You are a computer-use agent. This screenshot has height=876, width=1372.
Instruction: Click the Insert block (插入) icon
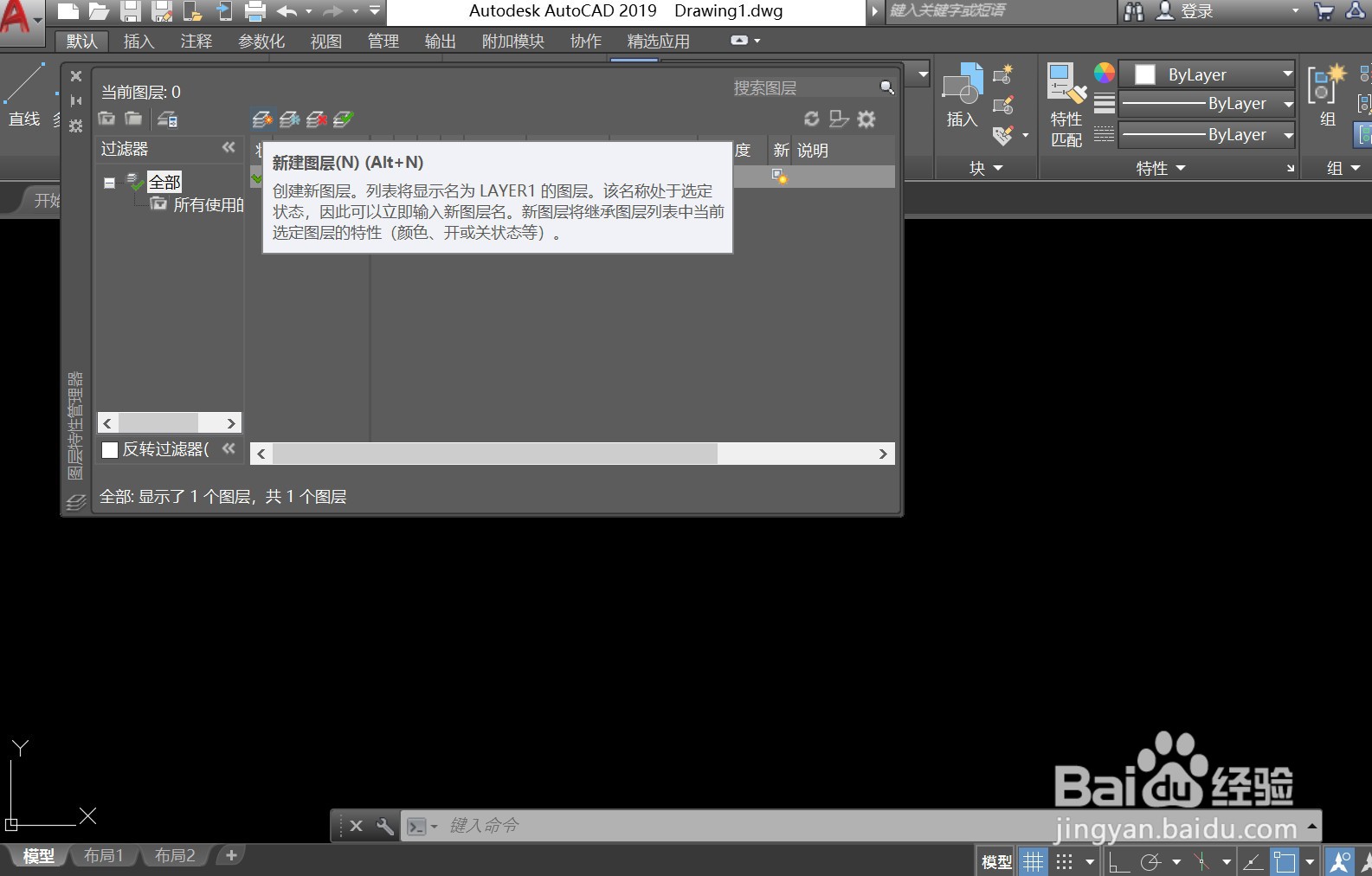click(x=962, y=95)
